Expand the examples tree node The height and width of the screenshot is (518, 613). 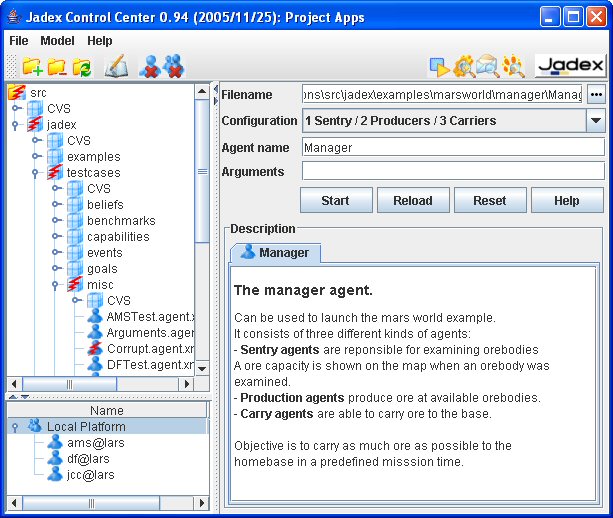pos(37,156)
